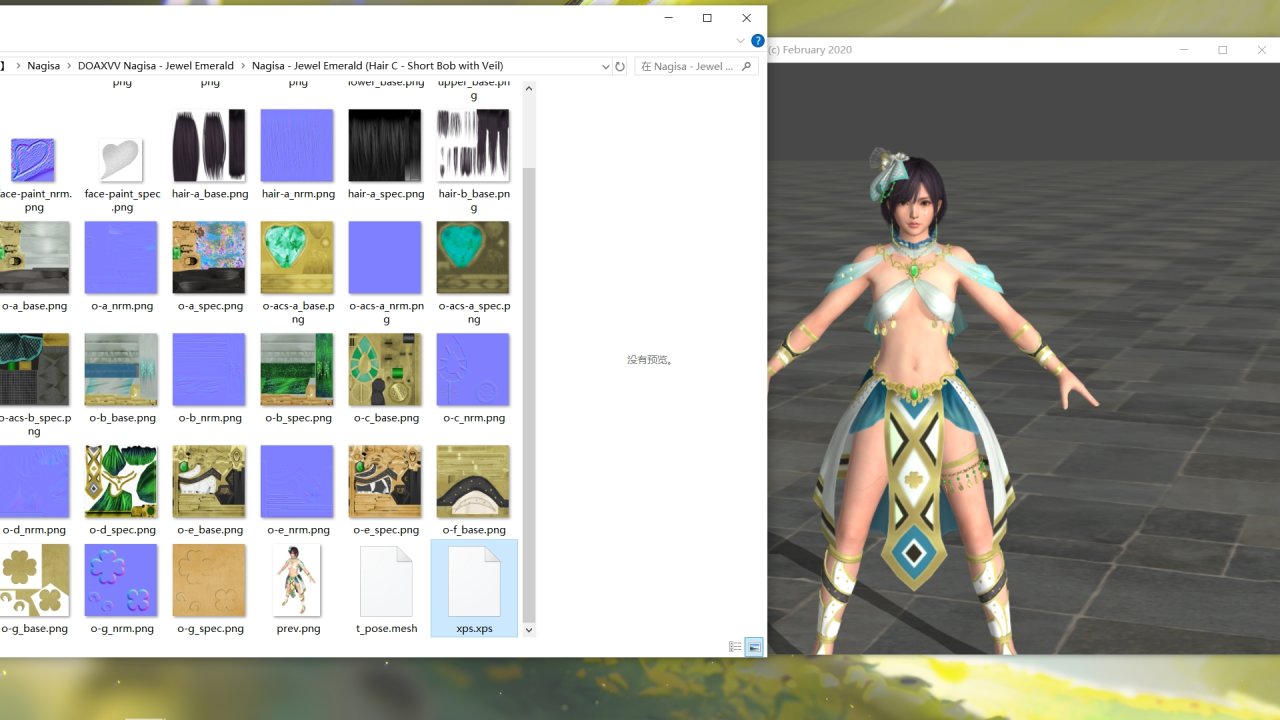Viewport: 1280px width, 720px height.
Task: Select the hair-a_nrm.png thumbnail
Action: (297, 145)
